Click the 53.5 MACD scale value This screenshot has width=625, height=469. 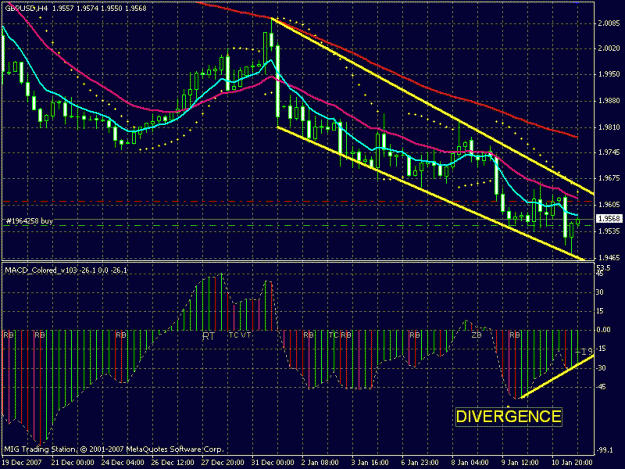603,267
